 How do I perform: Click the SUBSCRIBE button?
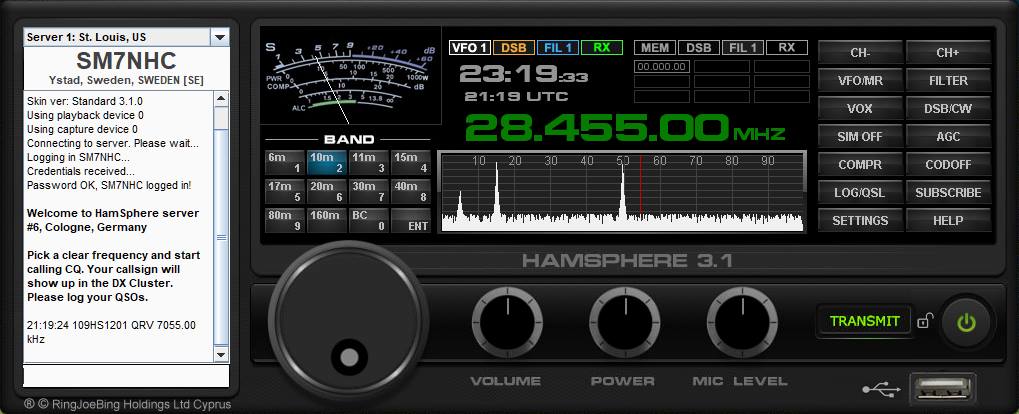click(x=948, y=192)
